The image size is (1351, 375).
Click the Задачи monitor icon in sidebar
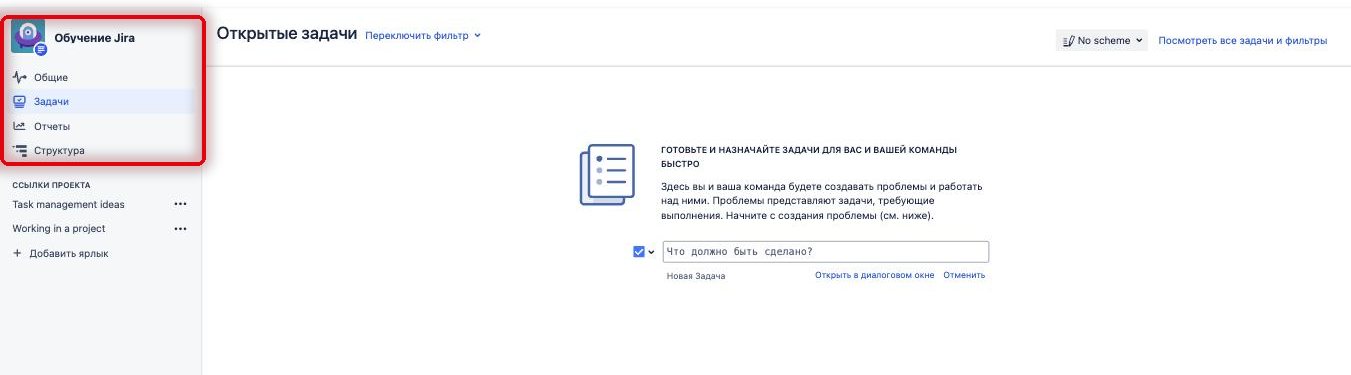20,101
